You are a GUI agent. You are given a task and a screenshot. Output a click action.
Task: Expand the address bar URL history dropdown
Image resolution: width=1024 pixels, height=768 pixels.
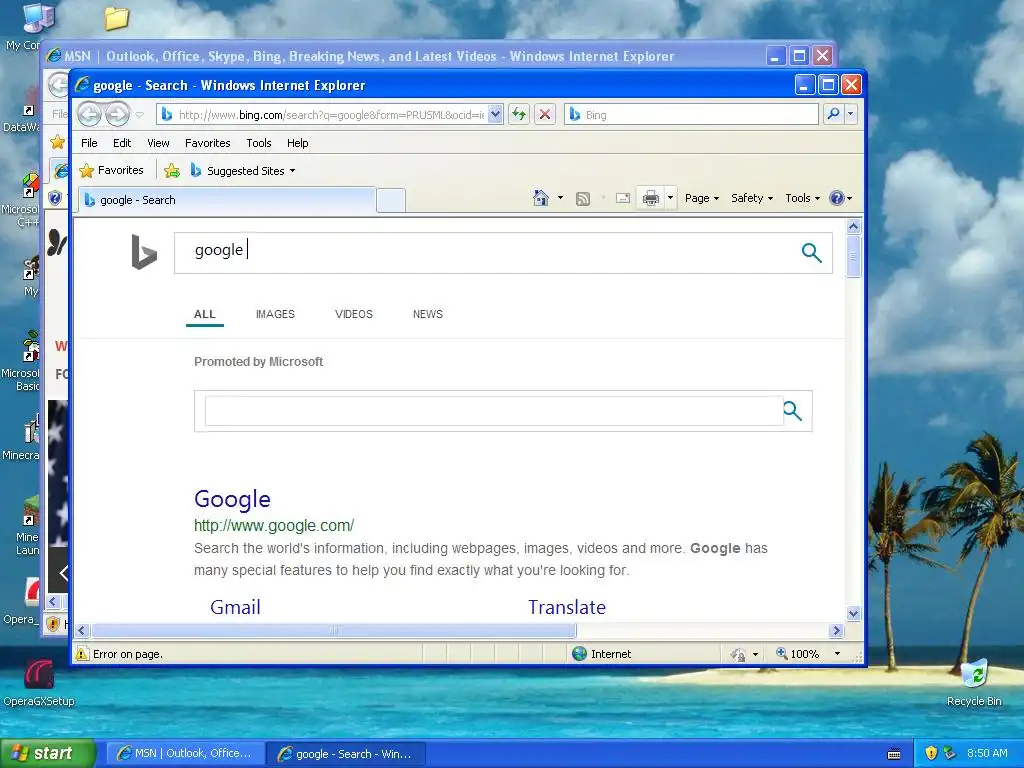point(495,114)
